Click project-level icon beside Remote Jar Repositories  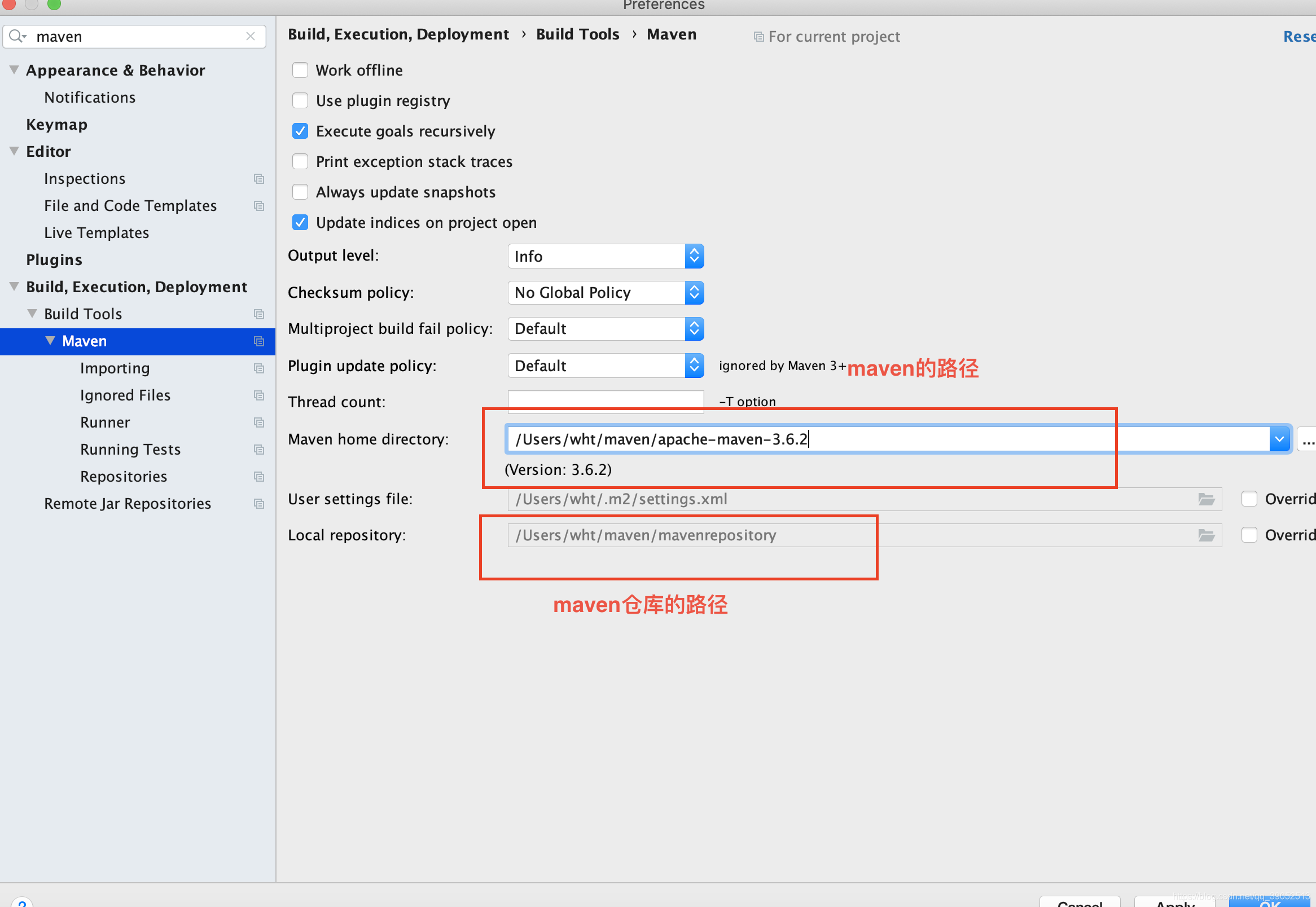259,504
